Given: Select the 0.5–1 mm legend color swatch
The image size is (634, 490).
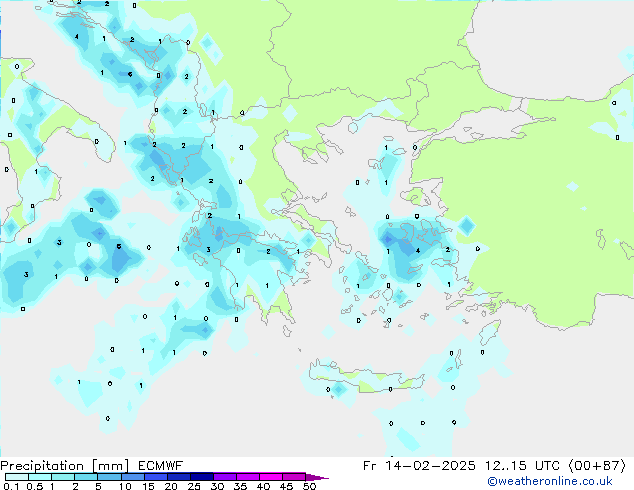Looking at the screenshot, I should click(40, 477).
